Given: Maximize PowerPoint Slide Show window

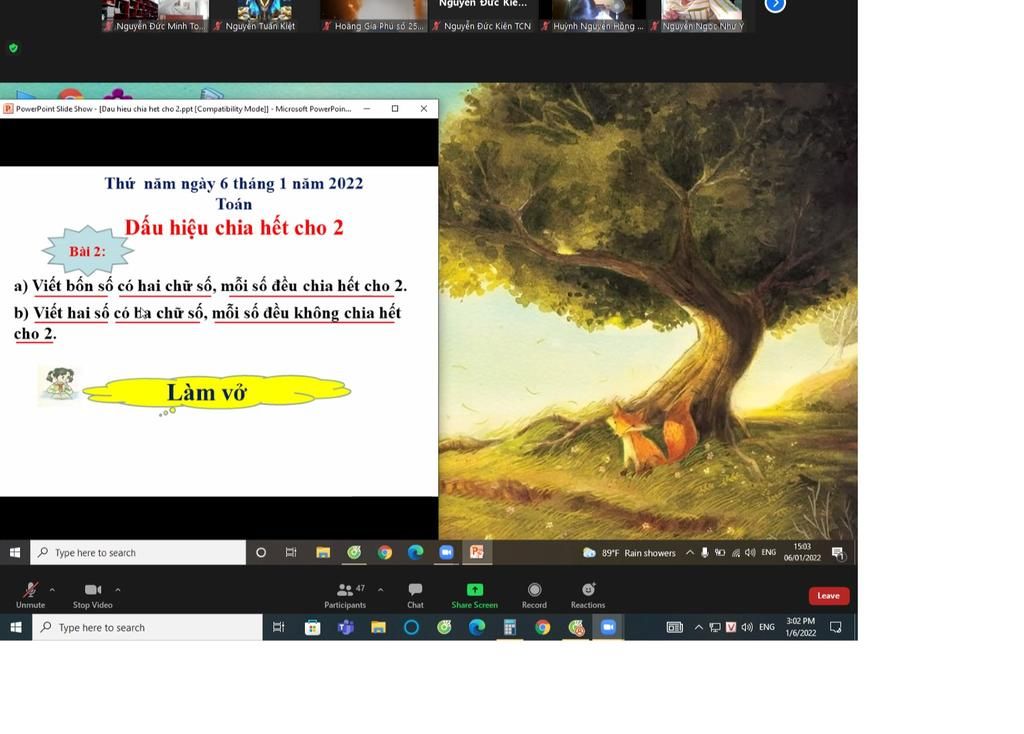Looking at the screenshot, I should (x=395, y=108).
